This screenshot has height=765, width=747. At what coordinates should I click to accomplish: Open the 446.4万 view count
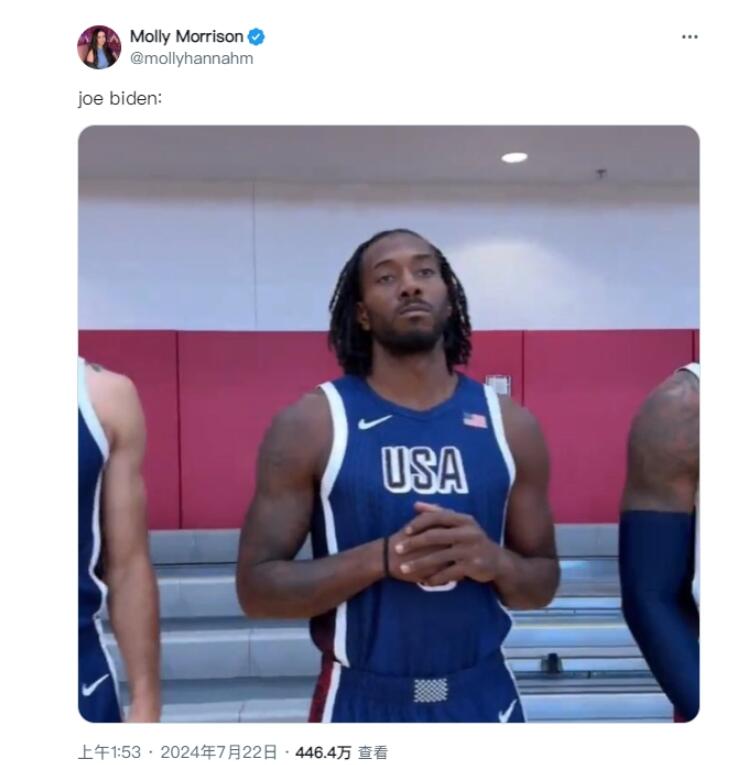pyautogui.click(x=323, y=752)
